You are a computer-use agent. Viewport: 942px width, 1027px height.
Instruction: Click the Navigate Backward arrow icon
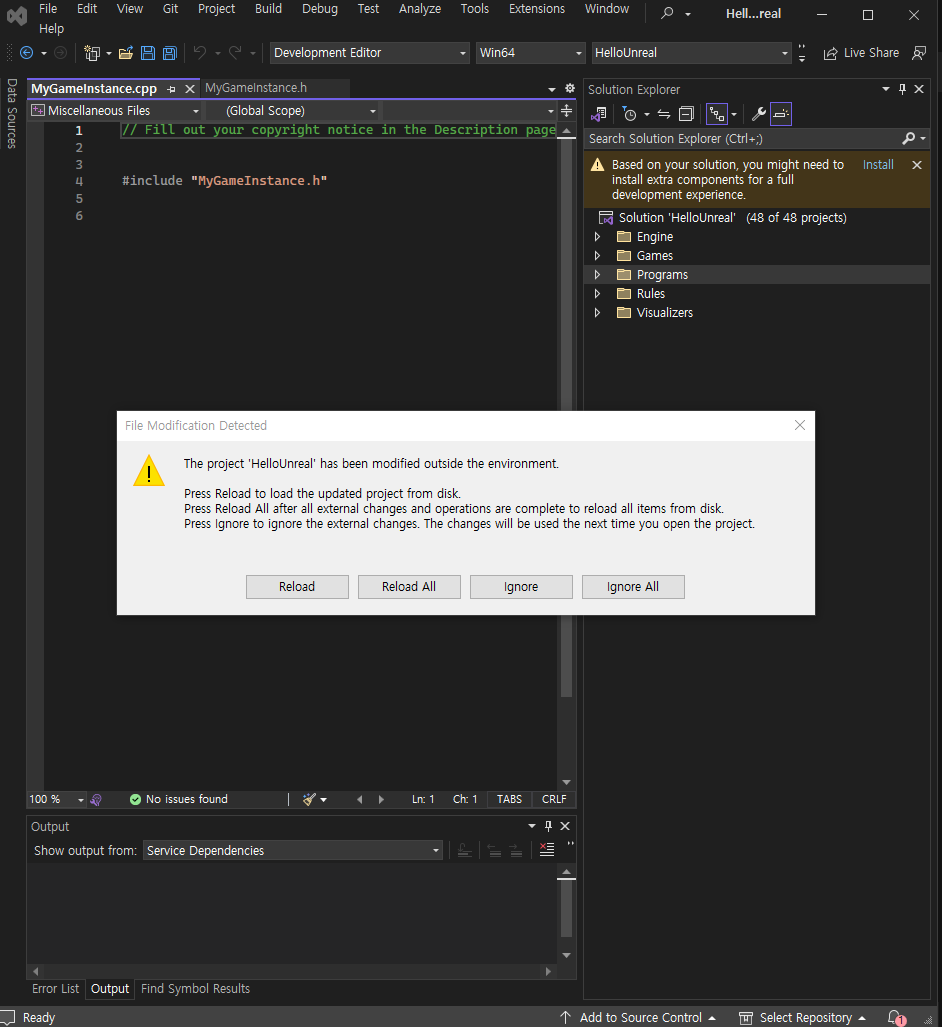click(x=27, y=53)
